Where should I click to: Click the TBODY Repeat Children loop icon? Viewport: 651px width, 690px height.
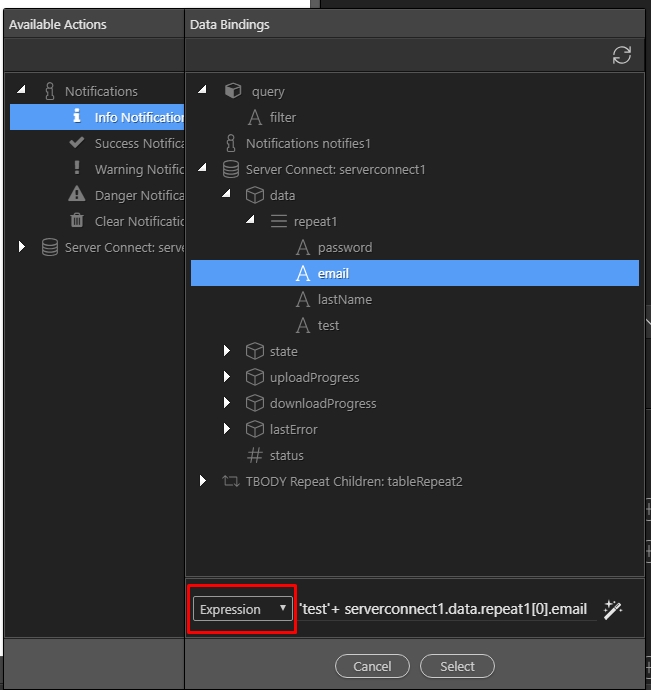(231, 481)
